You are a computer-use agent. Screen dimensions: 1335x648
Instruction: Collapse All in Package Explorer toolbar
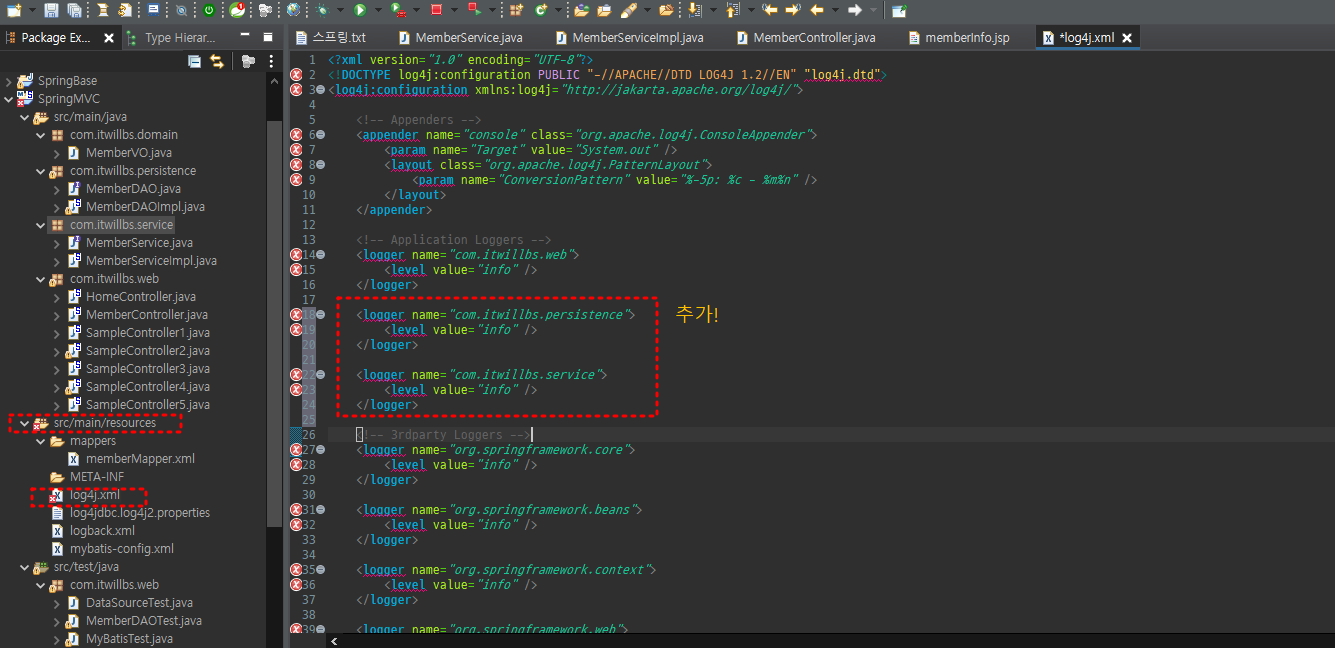pyautogui.click(x=195, y=61)
